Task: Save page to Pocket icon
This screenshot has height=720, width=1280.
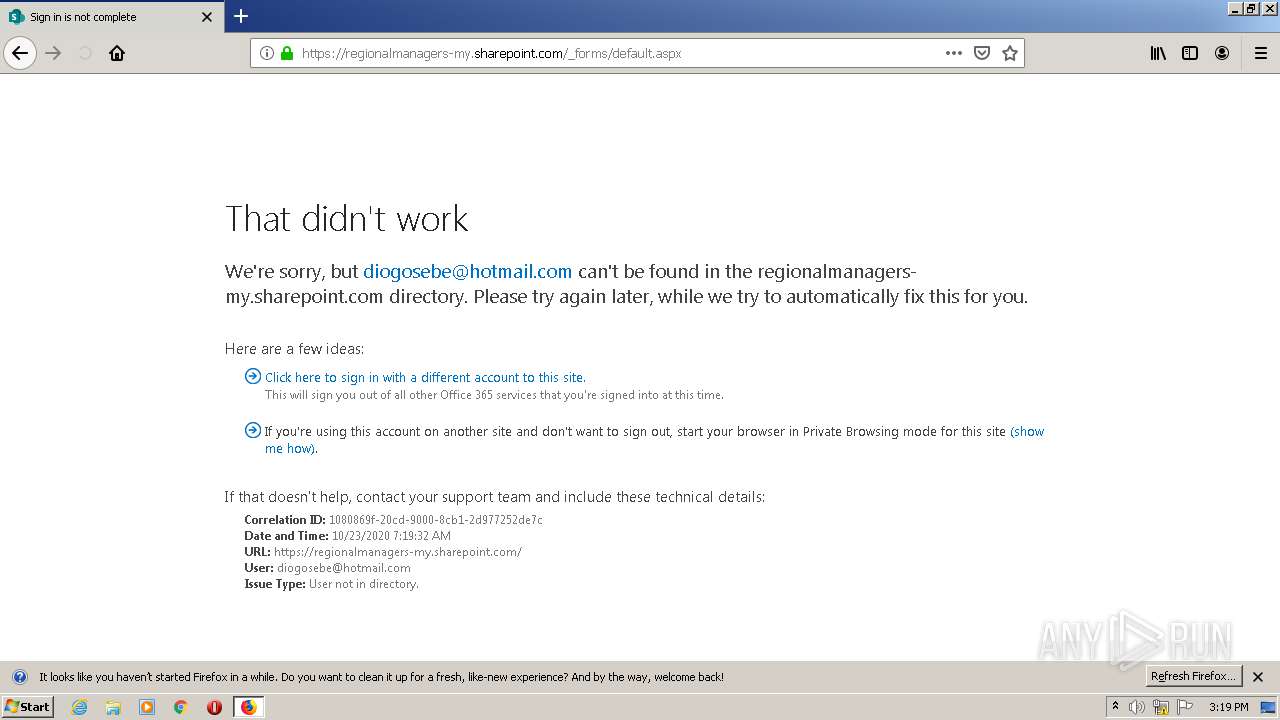Action: tap(982, 53)
